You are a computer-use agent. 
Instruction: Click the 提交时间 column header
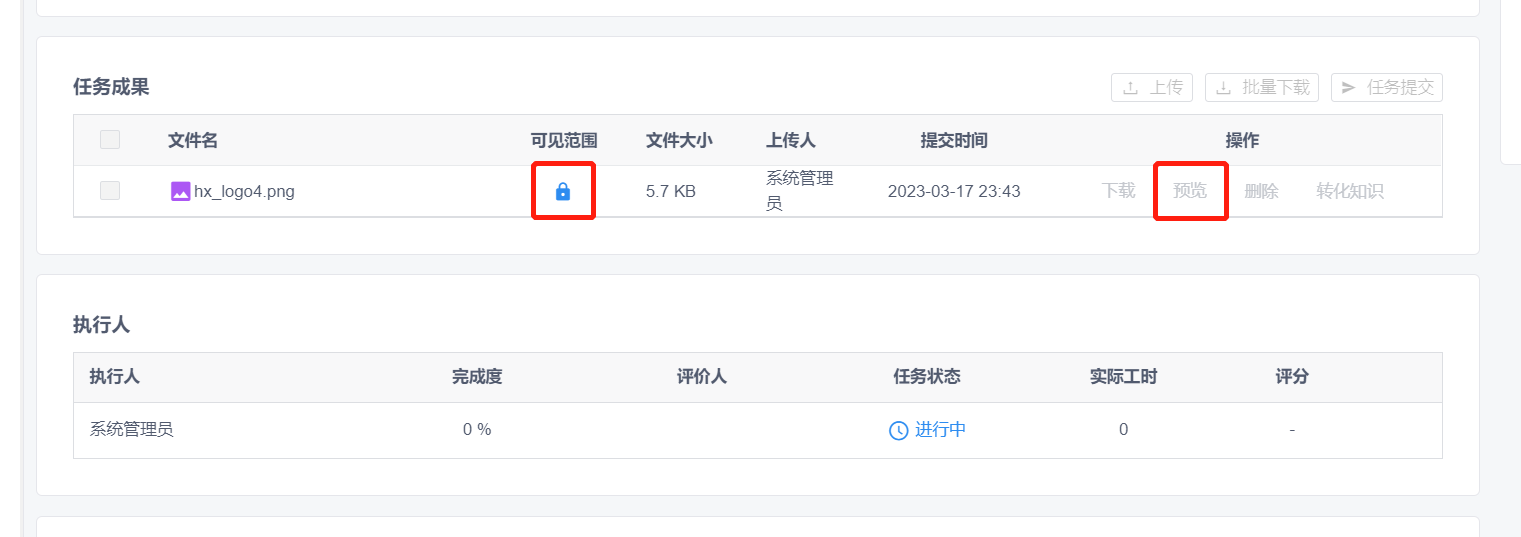pos(954,141)
